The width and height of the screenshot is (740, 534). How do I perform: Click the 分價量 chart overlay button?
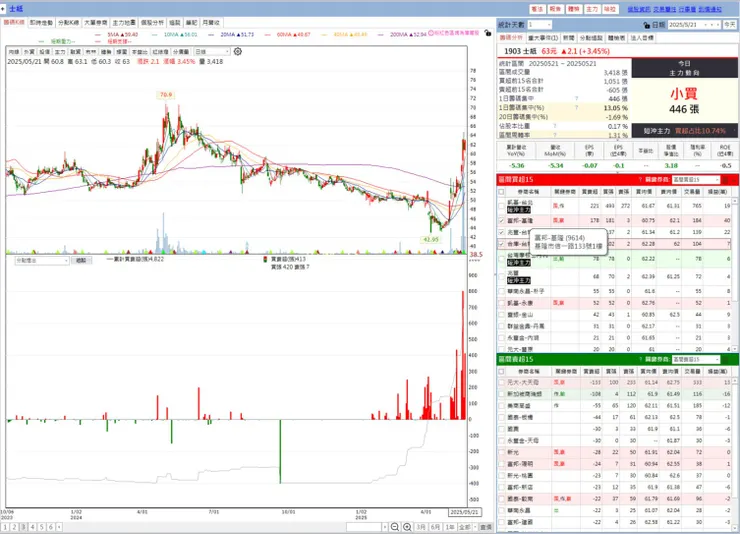181,51
